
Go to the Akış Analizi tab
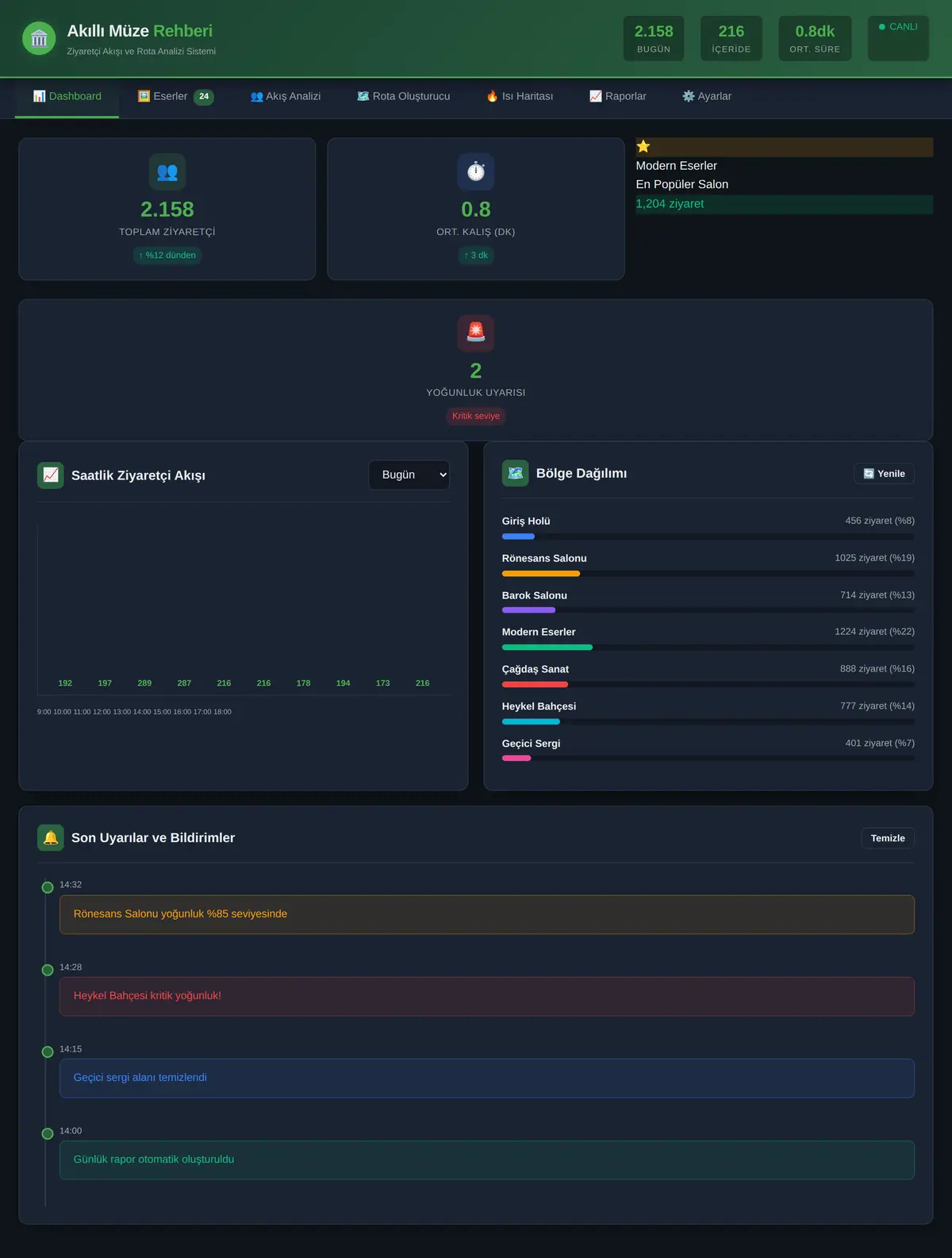tap(286, 97)
